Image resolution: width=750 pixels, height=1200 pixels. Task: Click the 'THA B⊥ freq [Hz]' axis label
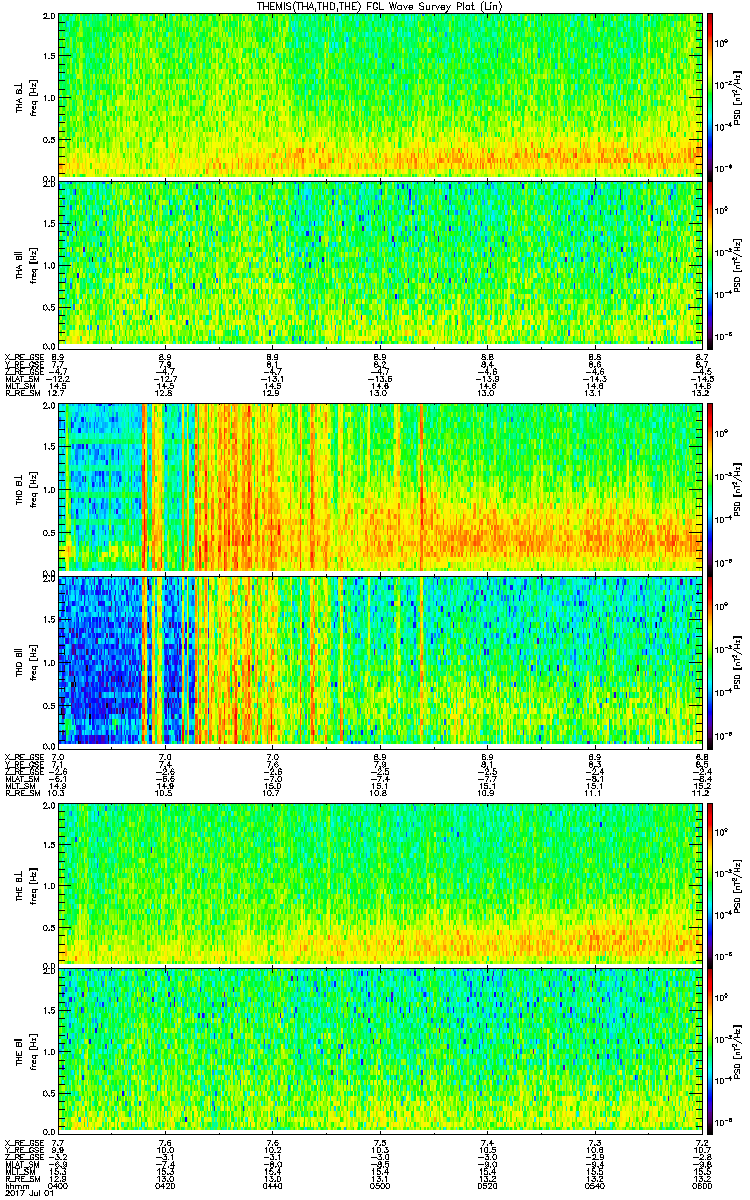tap(24, 96)
